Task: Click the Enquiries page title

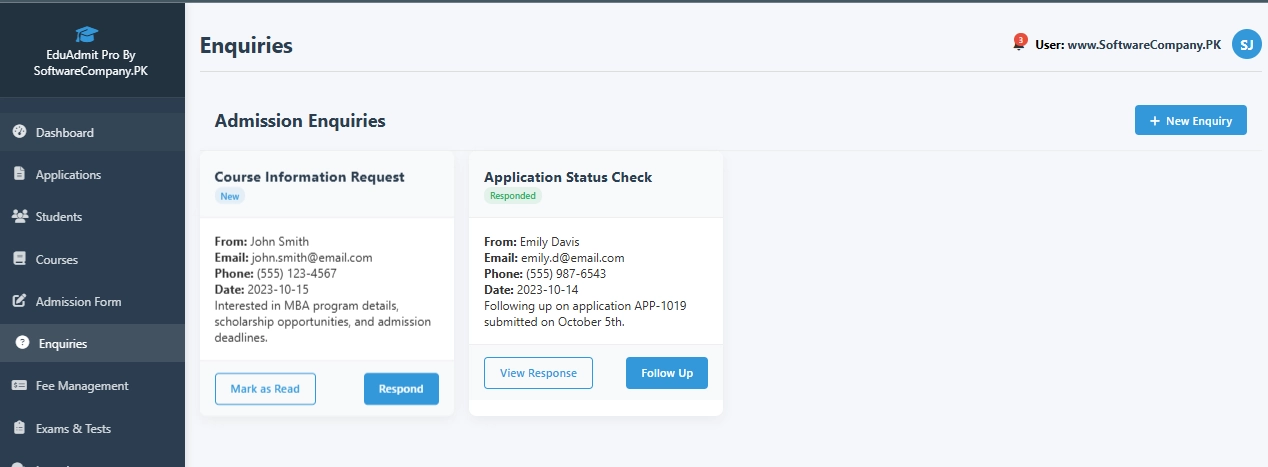Action: click(x=246, y=45)
